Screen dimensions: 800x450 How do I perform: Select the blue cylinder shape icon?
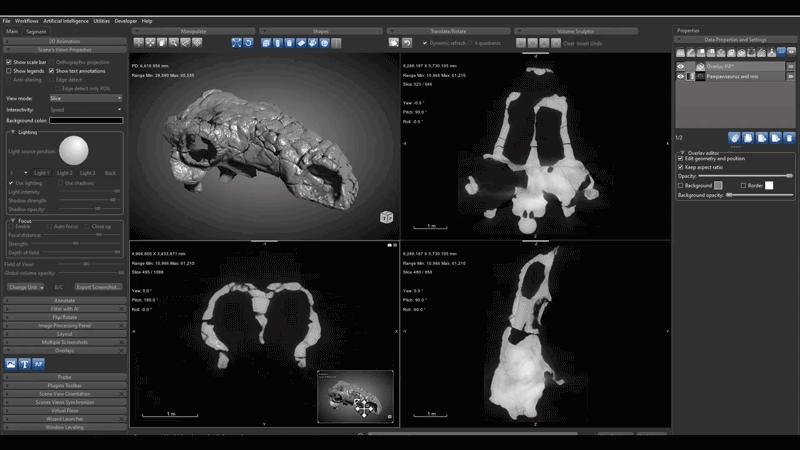point(278,43)
